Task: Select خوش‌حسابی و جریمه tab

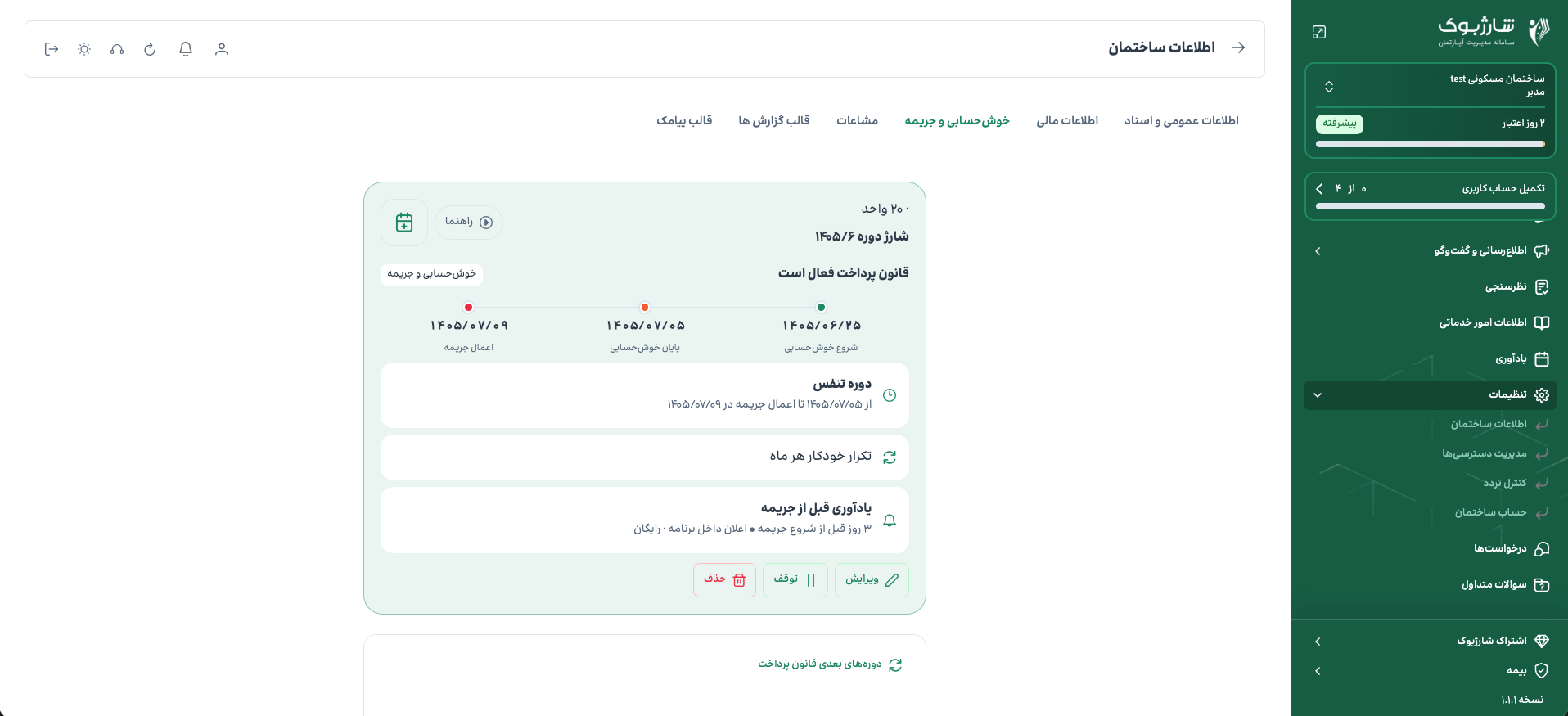Action: click(x=957, y=121)
